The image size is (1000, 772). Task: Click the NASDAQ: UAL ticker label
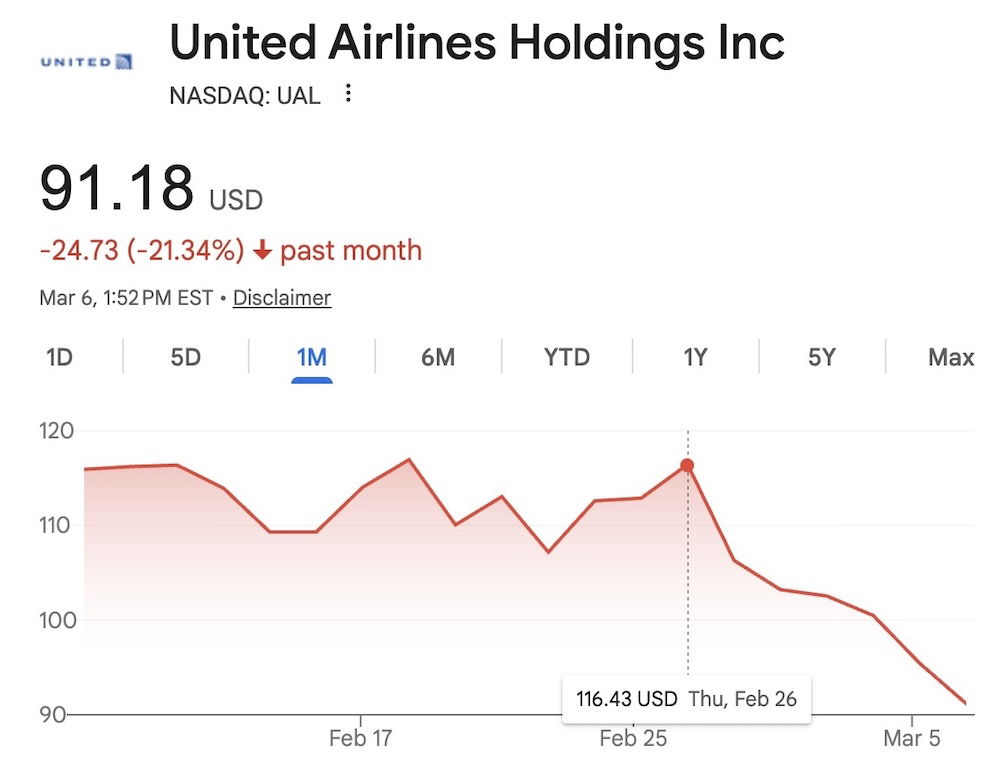[245, 96]
